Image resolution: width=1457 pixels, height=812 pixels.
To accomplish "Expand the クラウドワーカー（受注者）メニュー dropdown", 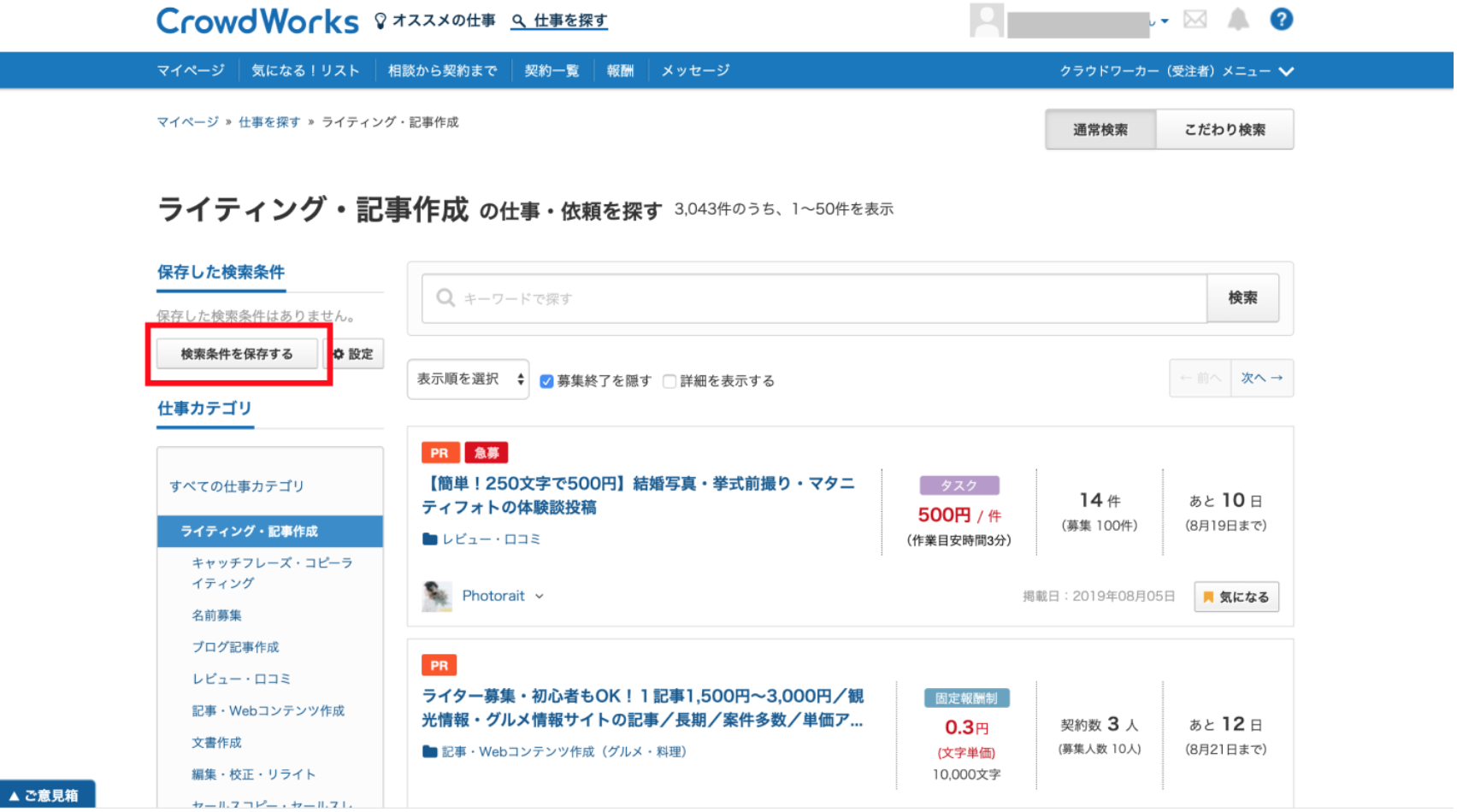I will pyautogui.click(x=1176, y=71).
